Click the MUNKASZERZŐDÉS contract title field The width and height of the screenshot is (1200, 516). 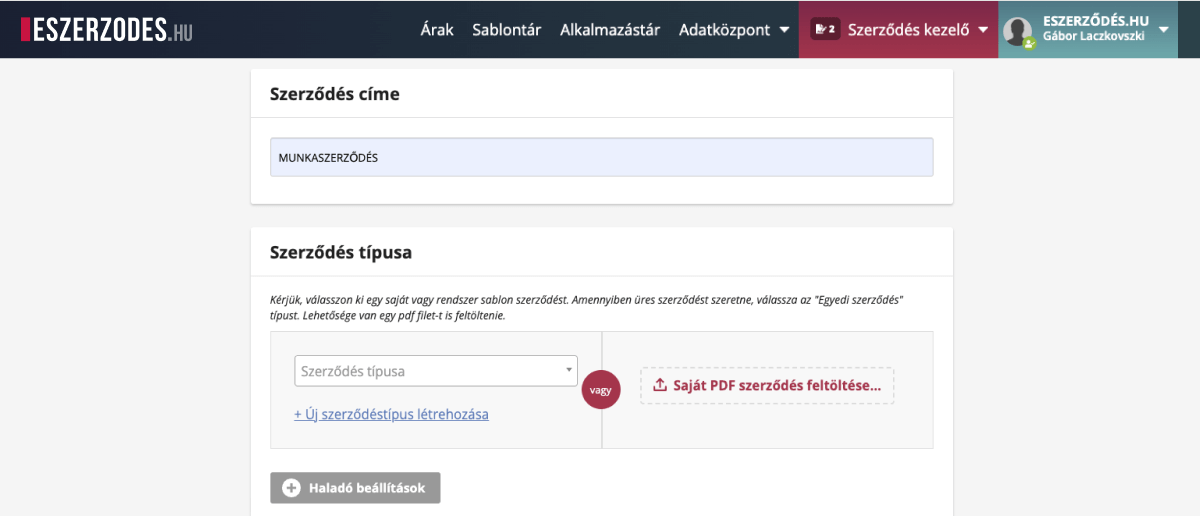coord(601,158)
